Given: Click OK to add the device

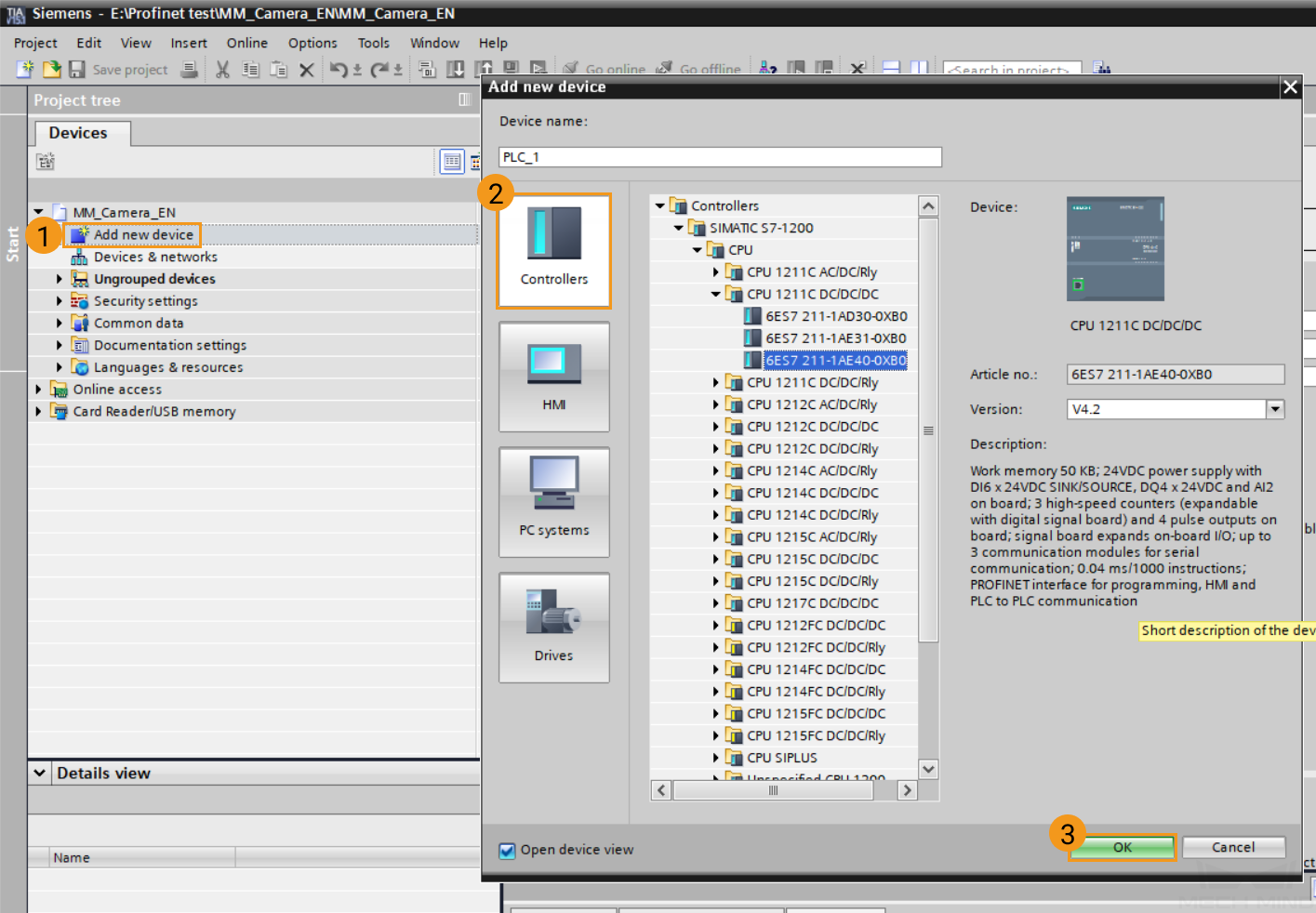Looking at the screenshot, I should click(1122, 847).
